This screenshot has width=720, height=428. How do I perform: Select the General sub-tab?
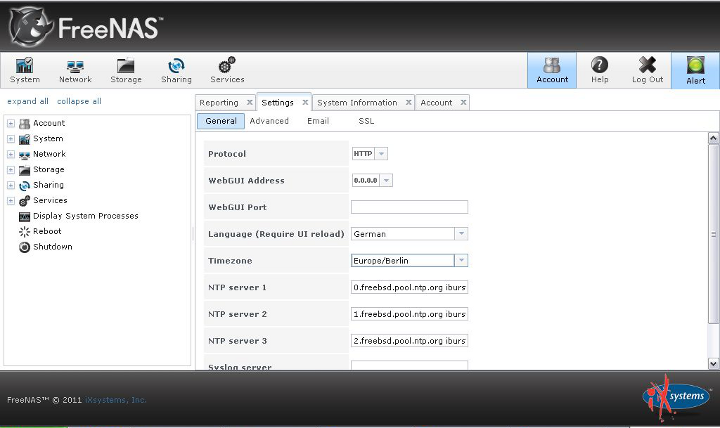tap(221, 121)
